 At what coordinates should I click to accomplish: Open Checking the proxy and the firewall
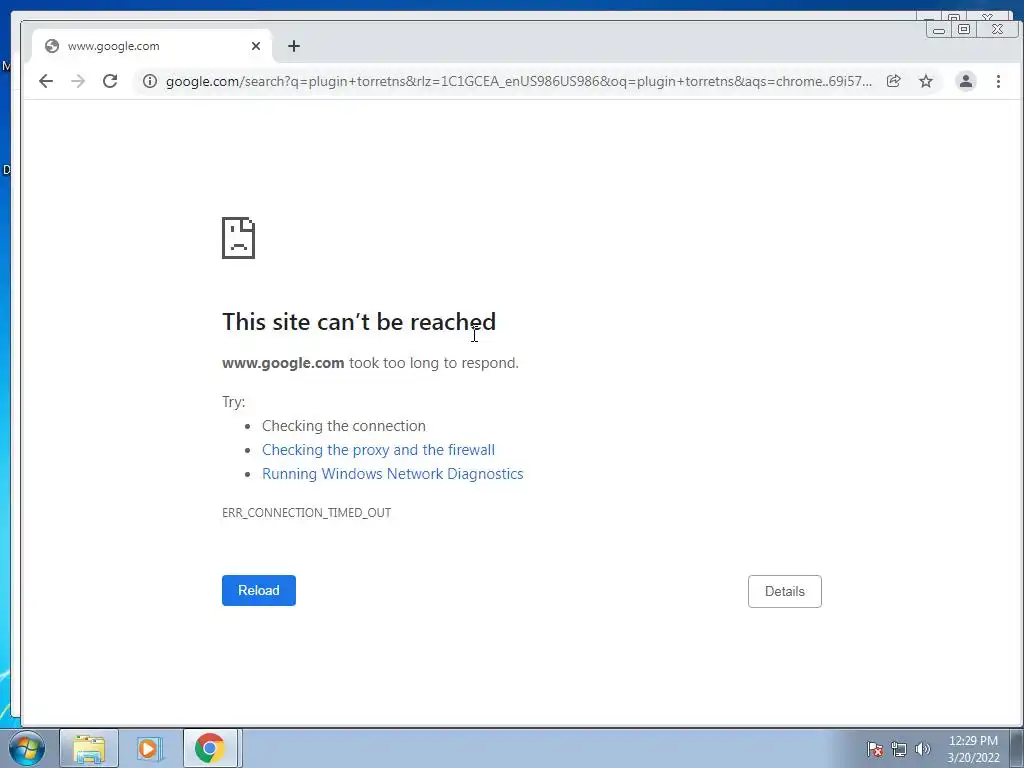click(x=378, y=450)
